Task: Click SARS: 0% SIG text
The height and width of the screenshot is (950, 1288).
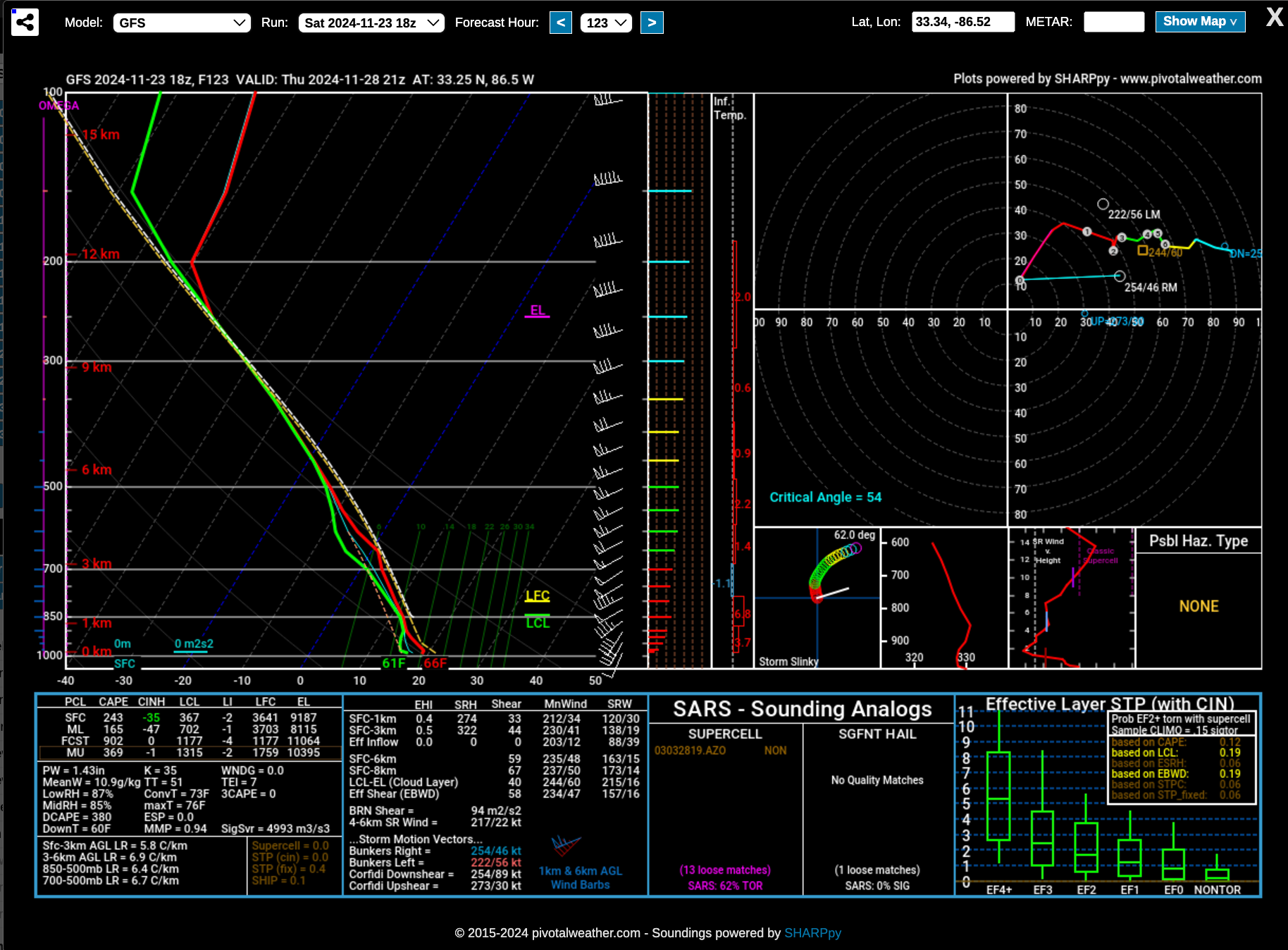Action: [877, 886]
